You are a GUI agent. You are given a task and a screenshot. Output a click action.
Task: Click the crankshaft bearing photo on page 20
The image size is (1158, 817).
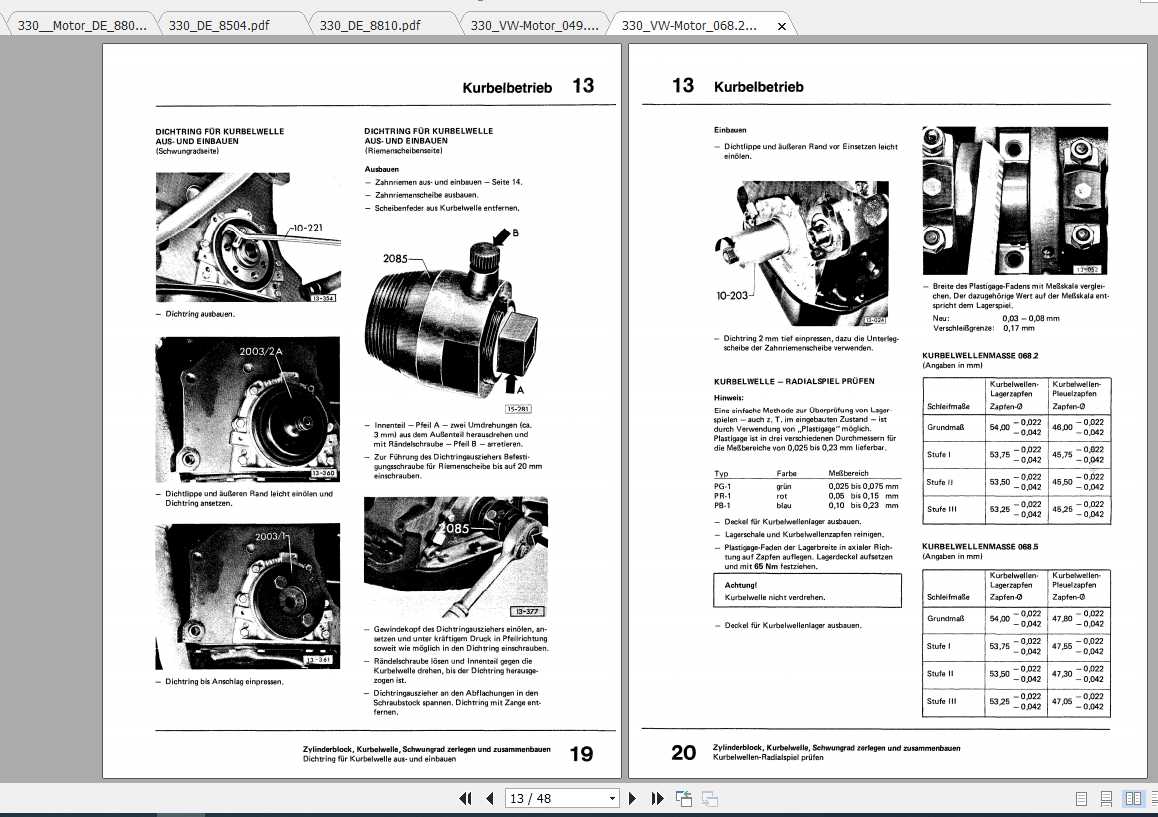pos(1015,201)
